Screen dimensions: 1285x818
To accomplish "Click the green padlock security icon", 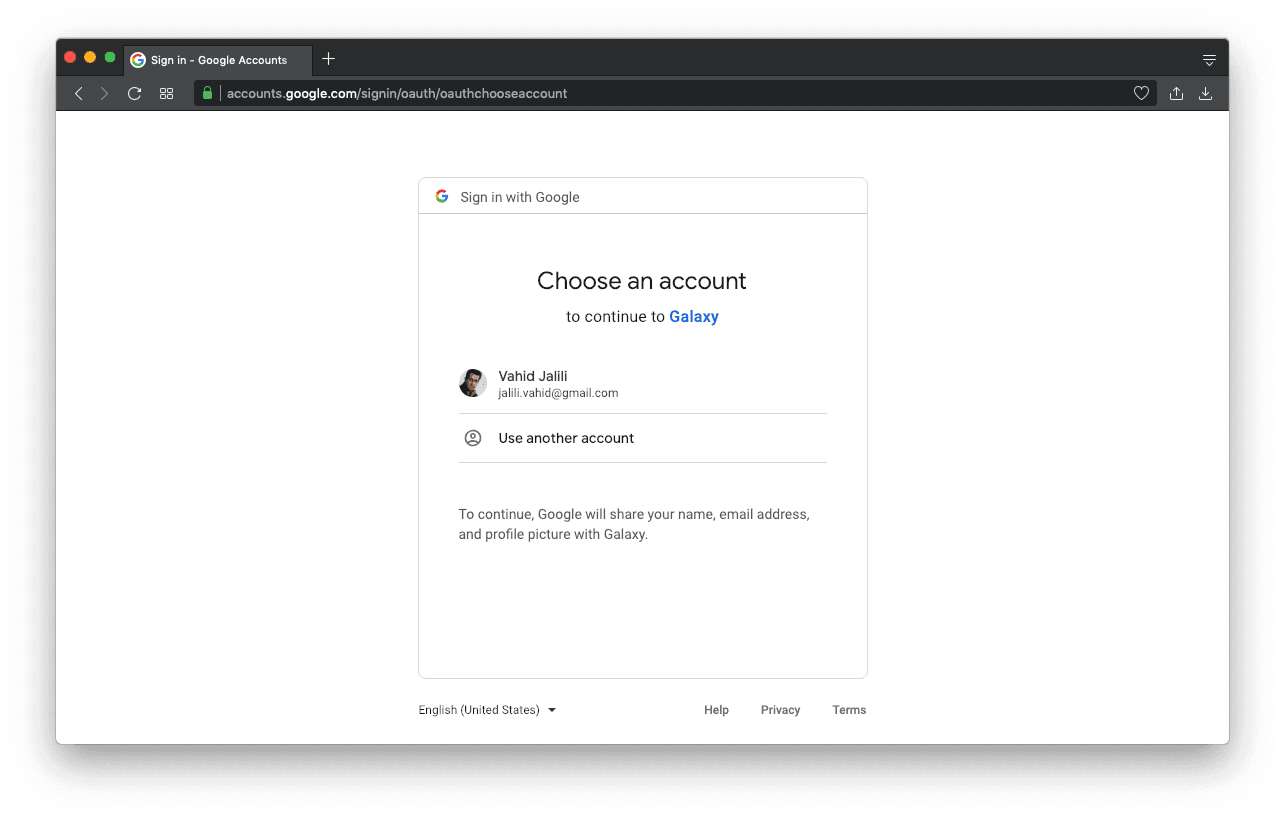I will (x=207, y=93).
